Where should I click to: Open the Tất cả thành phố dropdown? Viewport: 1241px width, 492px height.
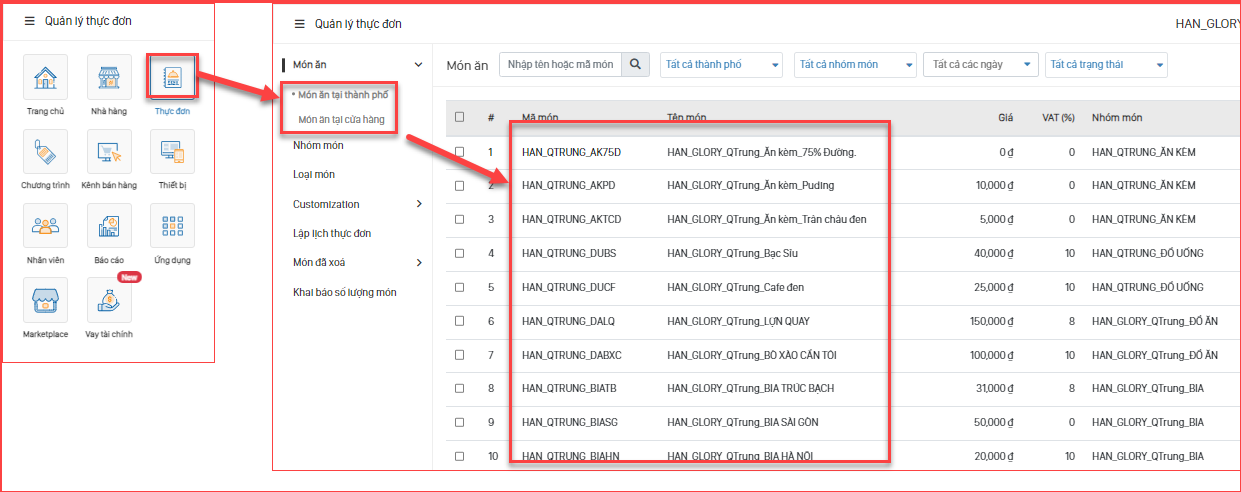721,65
